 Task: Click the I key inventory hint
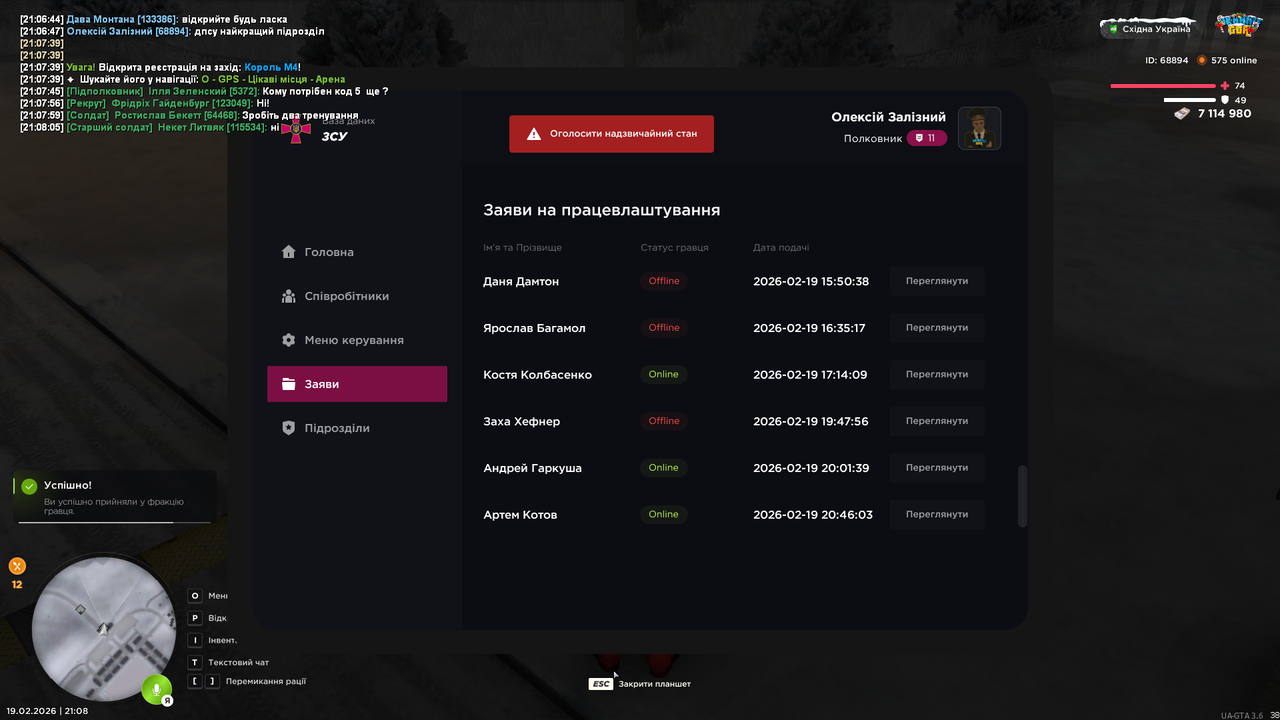pos(195,640)
